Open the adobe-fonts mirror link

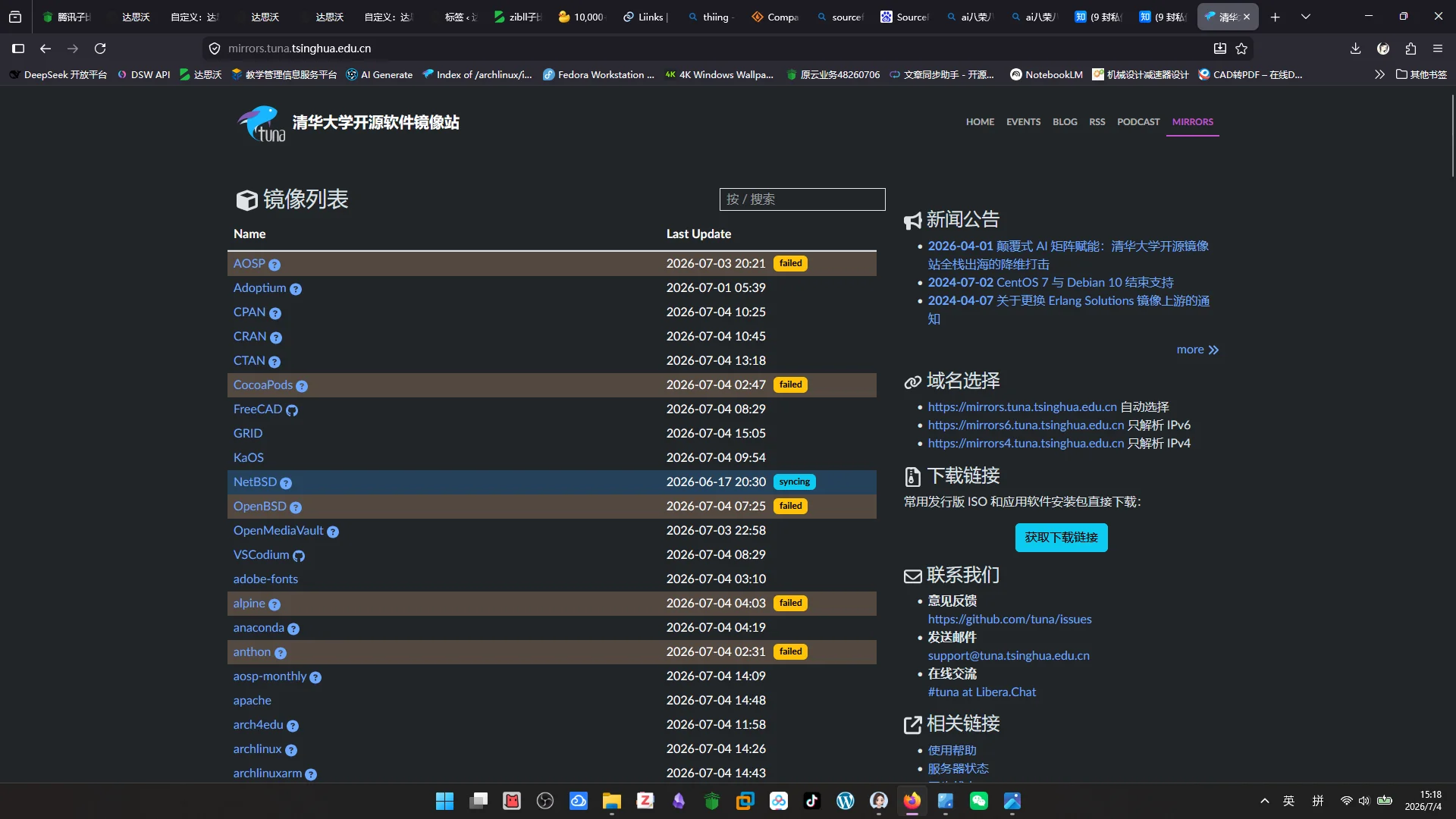(265, 579)
